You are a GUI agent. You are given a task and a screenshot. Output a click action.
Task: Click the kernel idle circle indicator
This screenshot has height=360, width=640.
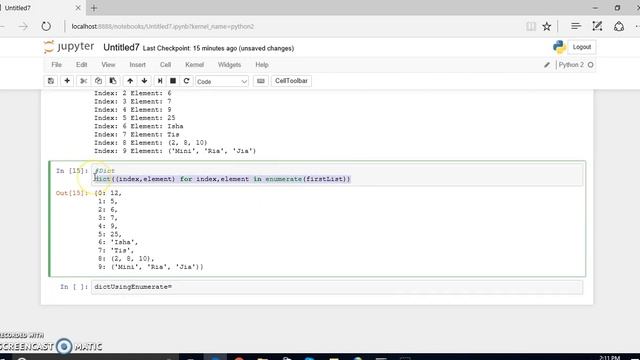click(x=591, y=65)
